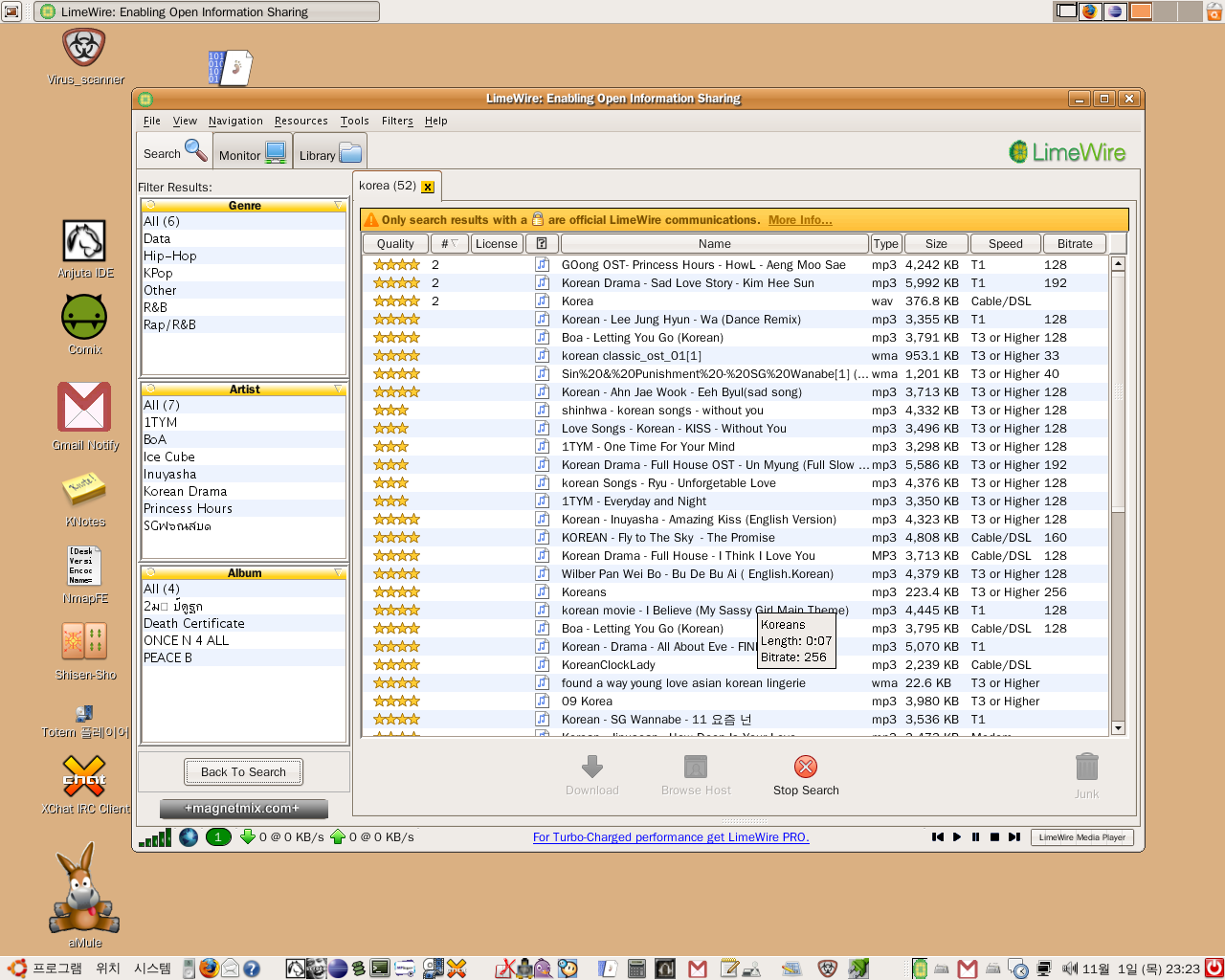Viewport: 1225px width, 980px height.
Task: Open the More Info link in warning bar
Action: (800, 220)
